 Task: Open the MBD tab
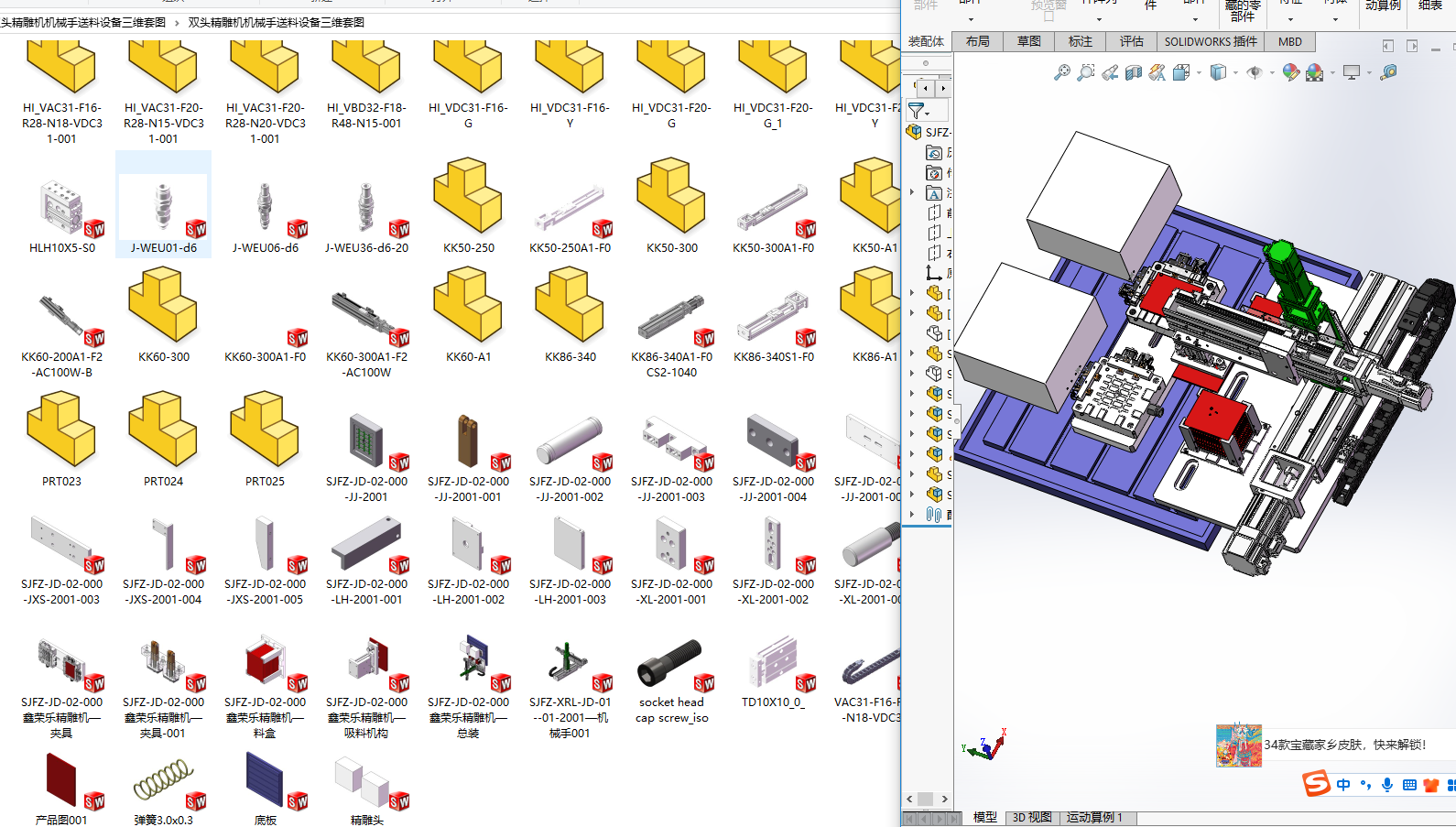tap(1290, 41)
